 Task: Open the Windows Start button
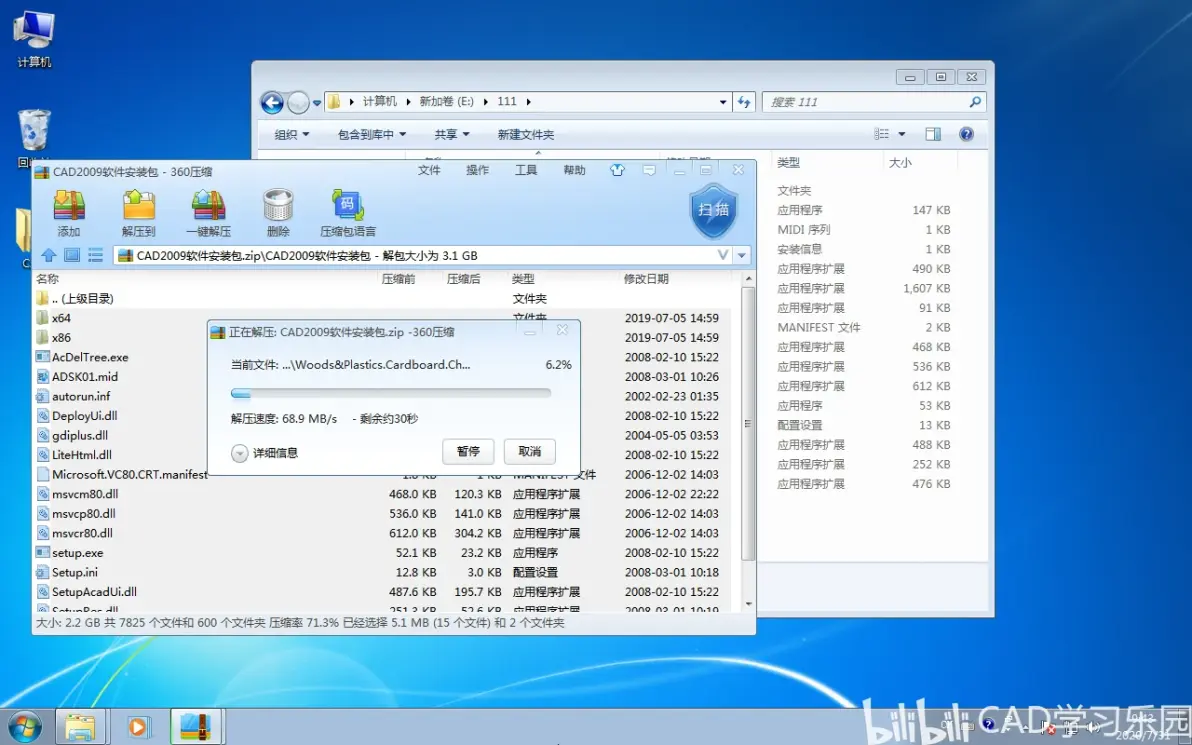point(24,727)
